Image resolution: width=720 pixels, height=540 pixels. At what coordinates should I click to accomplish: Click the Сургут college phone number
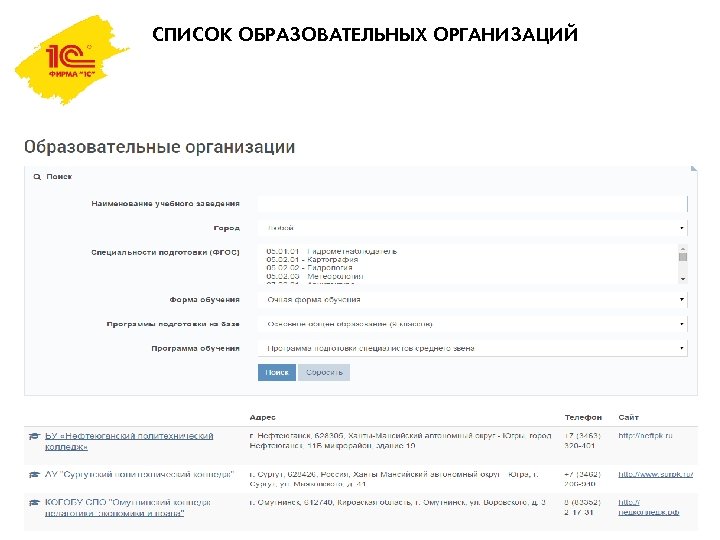click(x=582, y=479)
